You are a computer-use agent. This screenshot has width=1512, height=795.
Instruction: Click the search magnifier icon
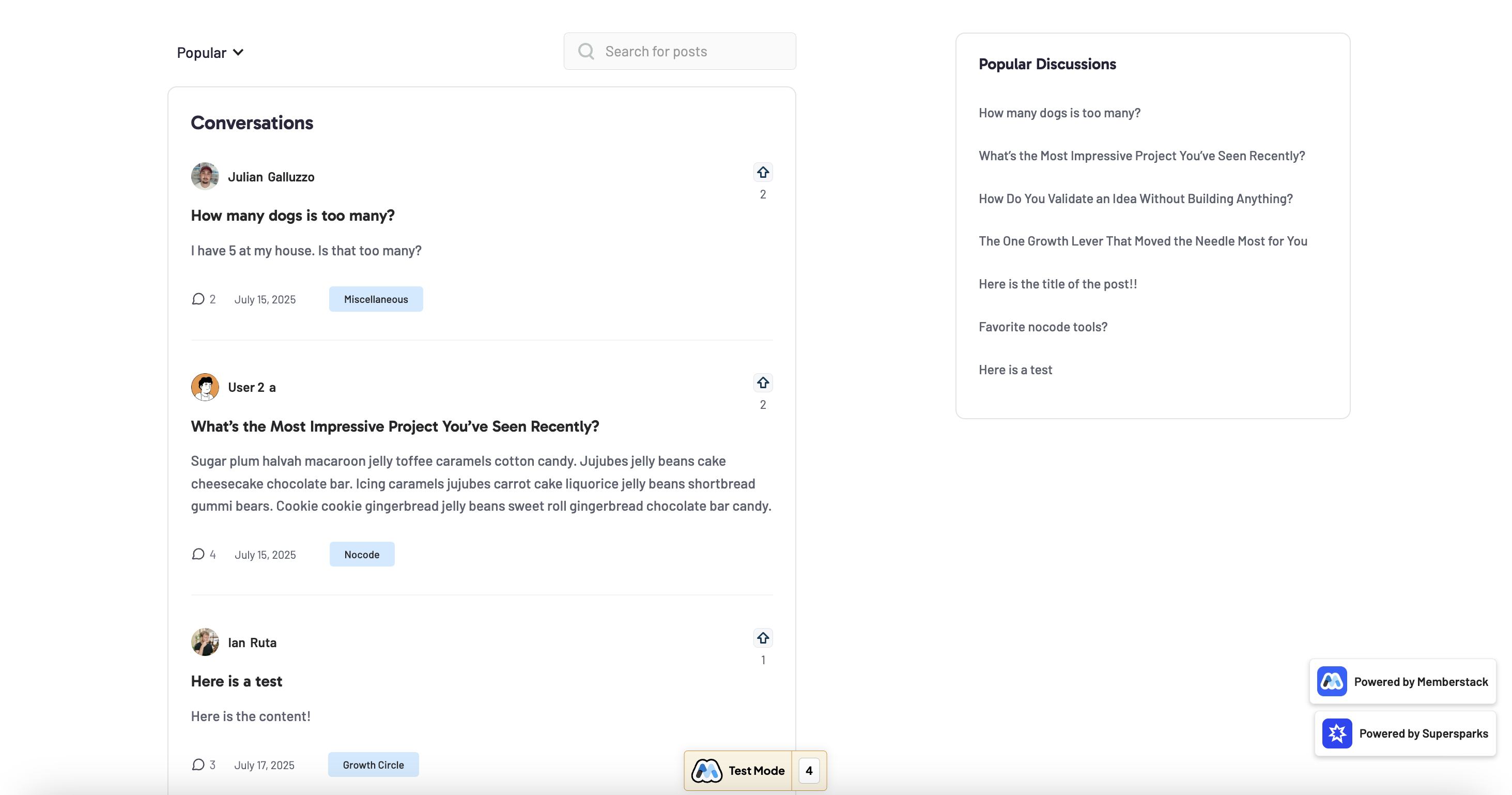click(586, 52)
